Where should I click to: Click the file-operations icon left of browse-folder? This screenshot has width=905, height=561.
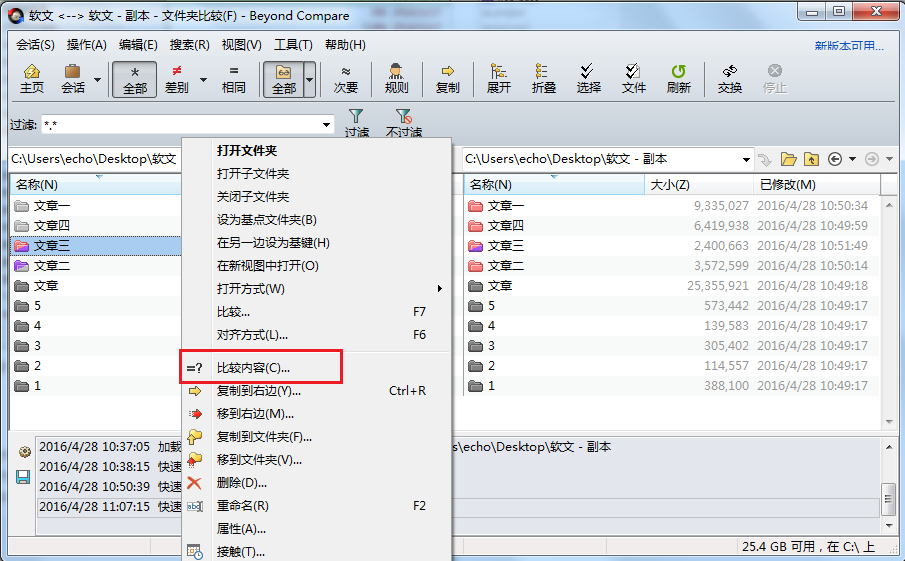click(765, 159)
